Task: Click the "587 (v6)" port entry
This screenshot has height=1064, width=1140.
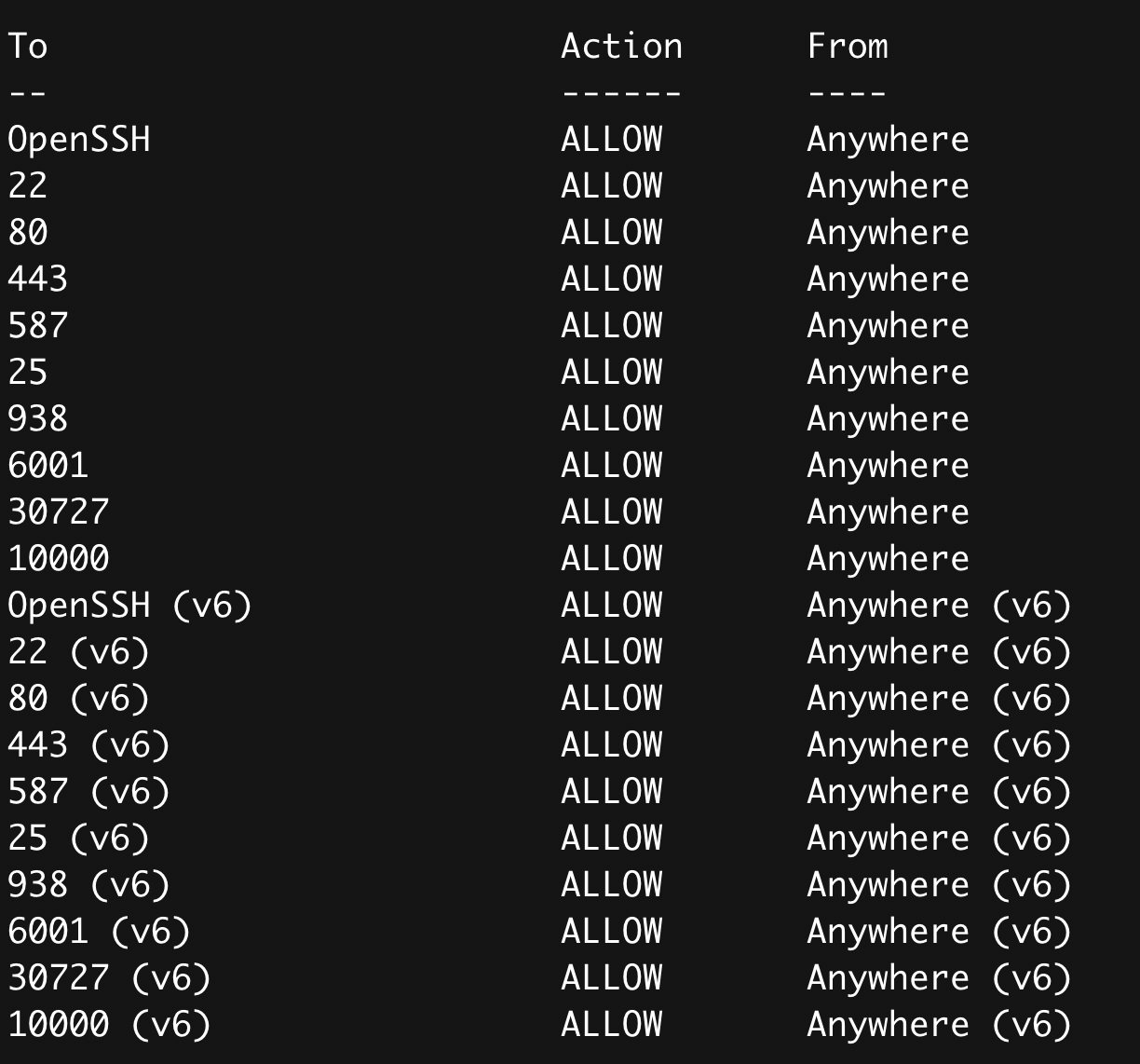Action: pyautogui.click(x=88, y=792)
